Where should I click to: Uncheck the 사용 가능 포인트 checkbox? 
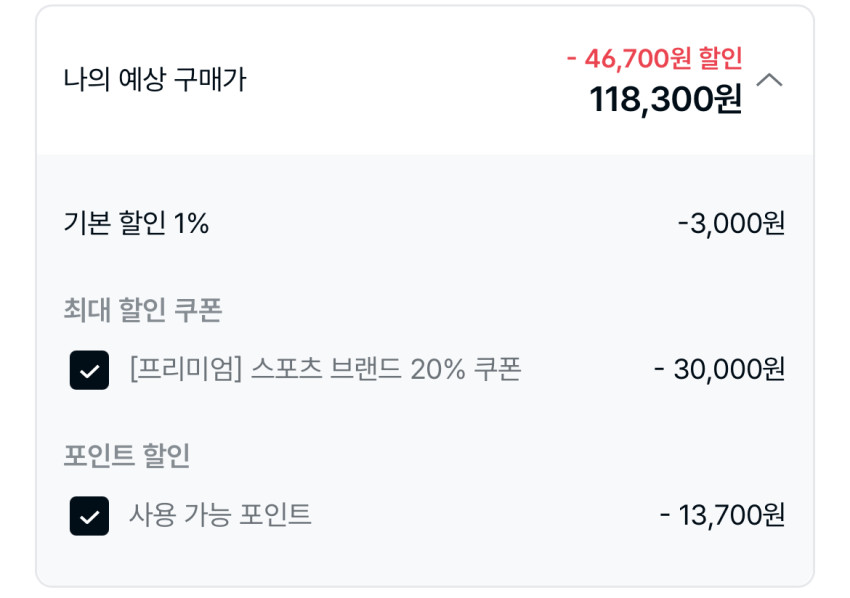tap(89, 516)
